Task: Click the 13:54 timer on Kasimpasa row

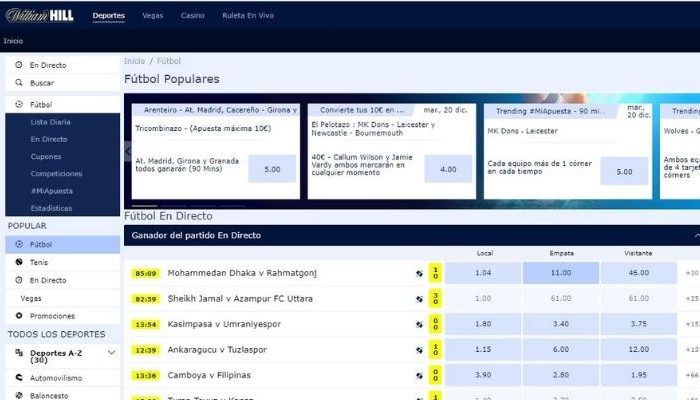Action: [x=146, y=325]
